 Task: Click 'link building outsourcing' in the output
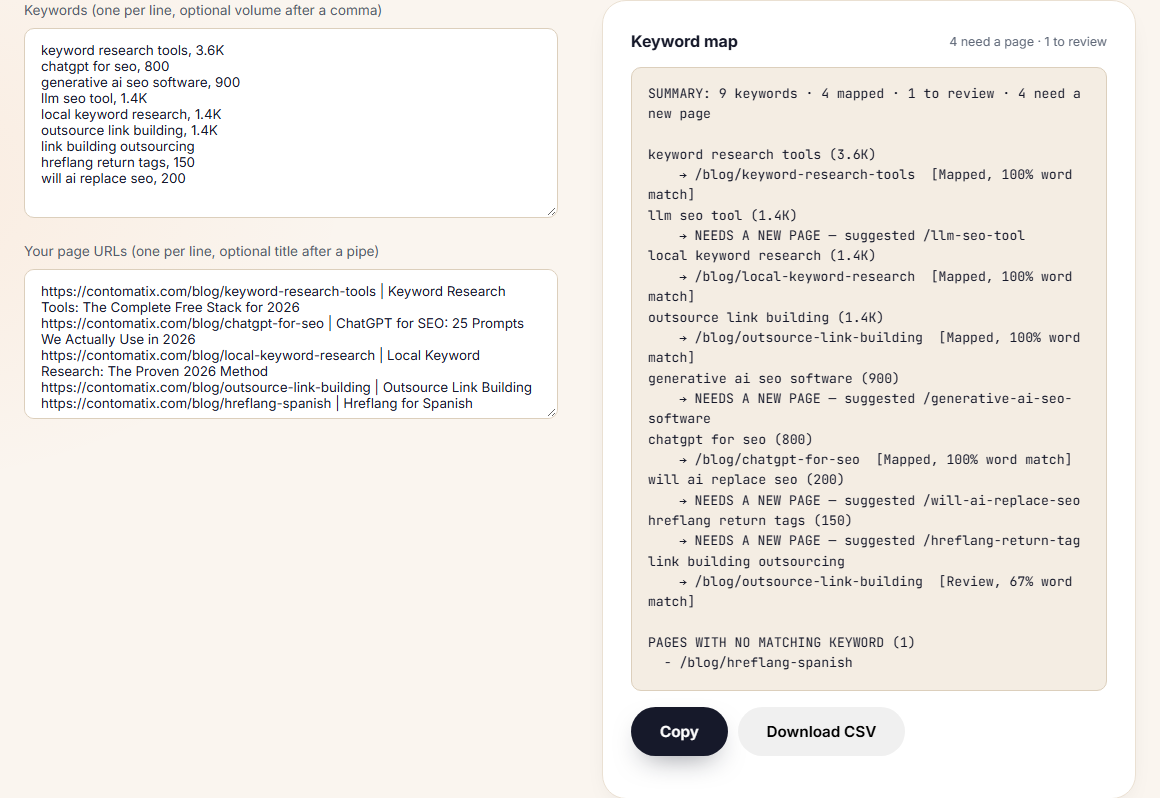tap(746, 561)
